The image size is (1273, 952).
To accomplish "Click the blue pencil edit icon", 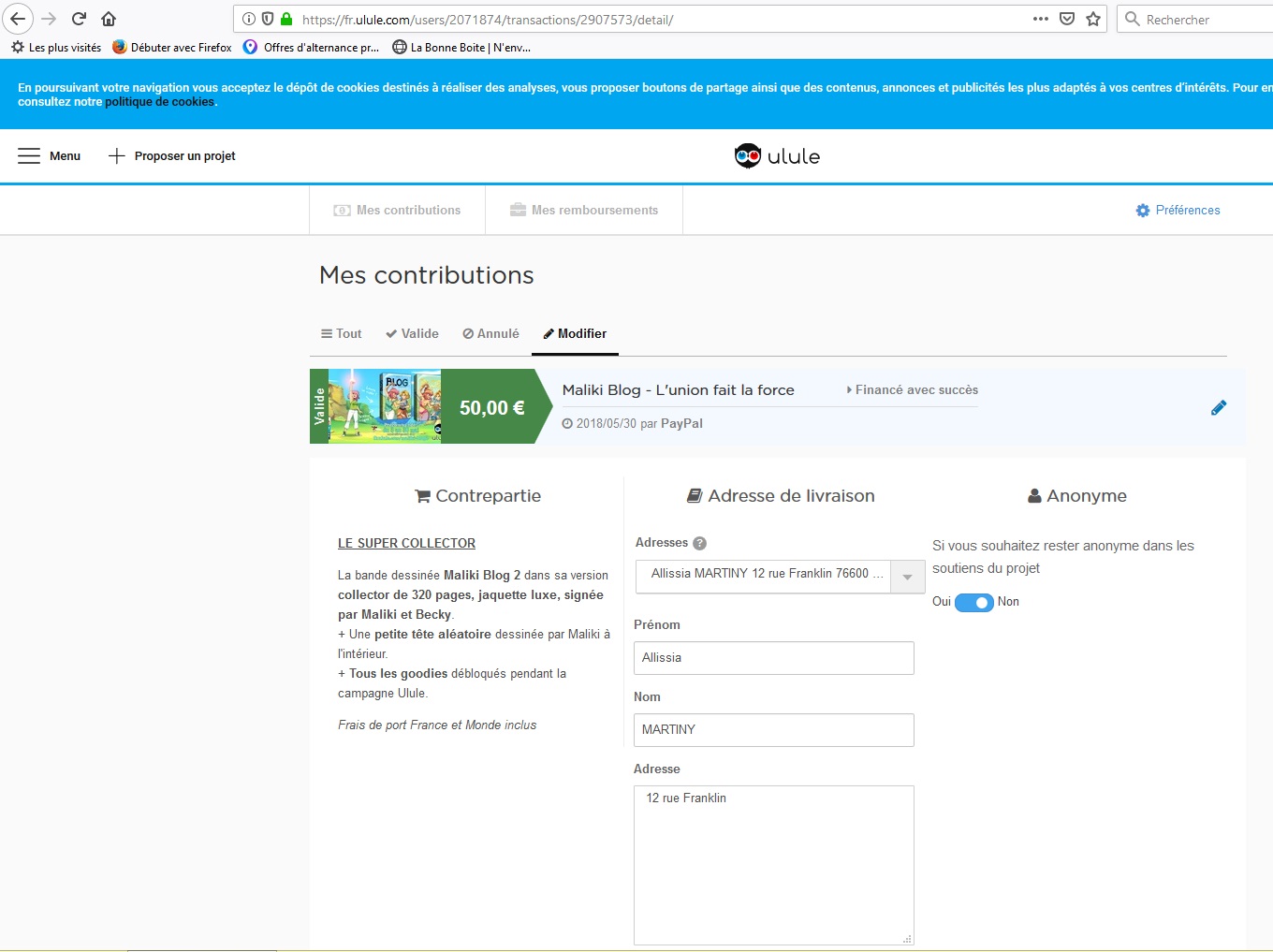I will (1218, 407).
